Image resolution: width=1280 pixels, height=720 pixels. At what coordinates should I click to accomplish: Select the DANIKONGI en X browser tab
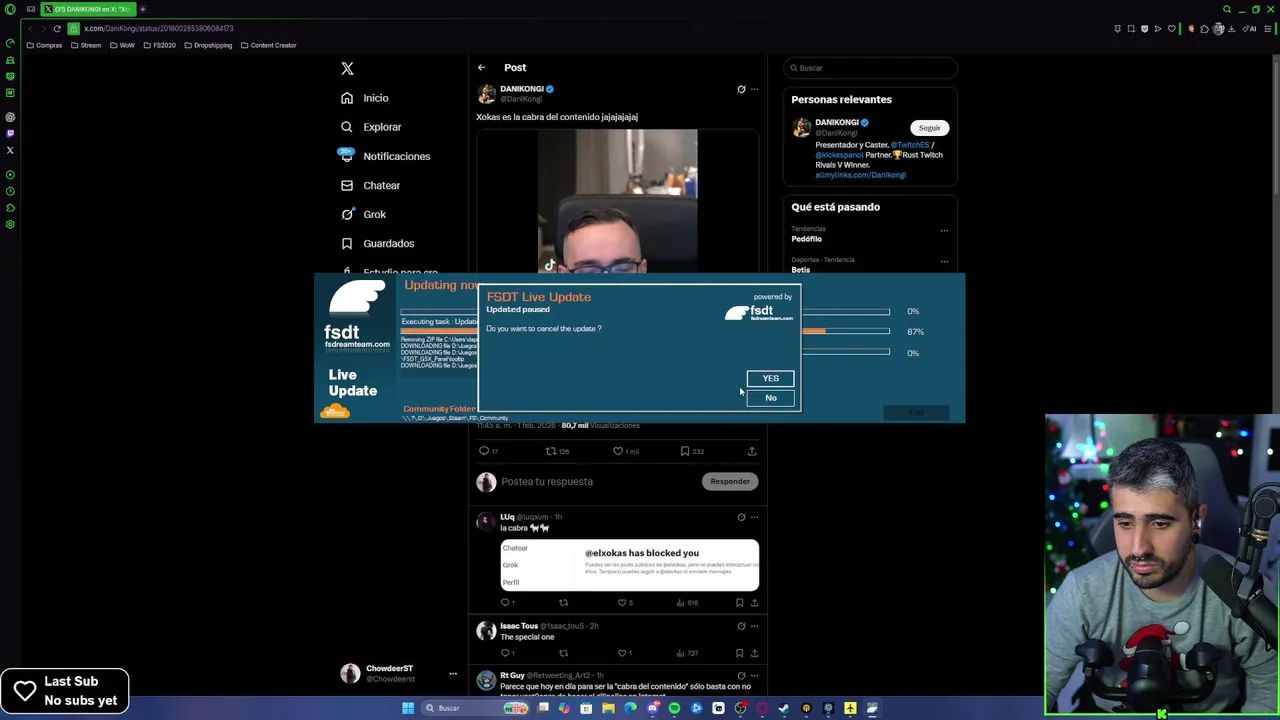(88, 9)
